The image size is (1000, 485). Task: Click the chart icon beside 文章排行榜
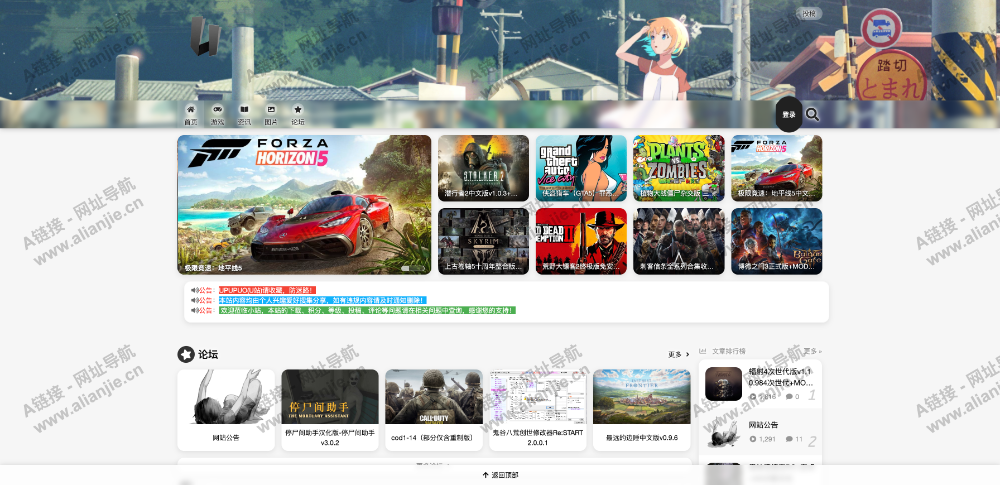pos(703,351)
